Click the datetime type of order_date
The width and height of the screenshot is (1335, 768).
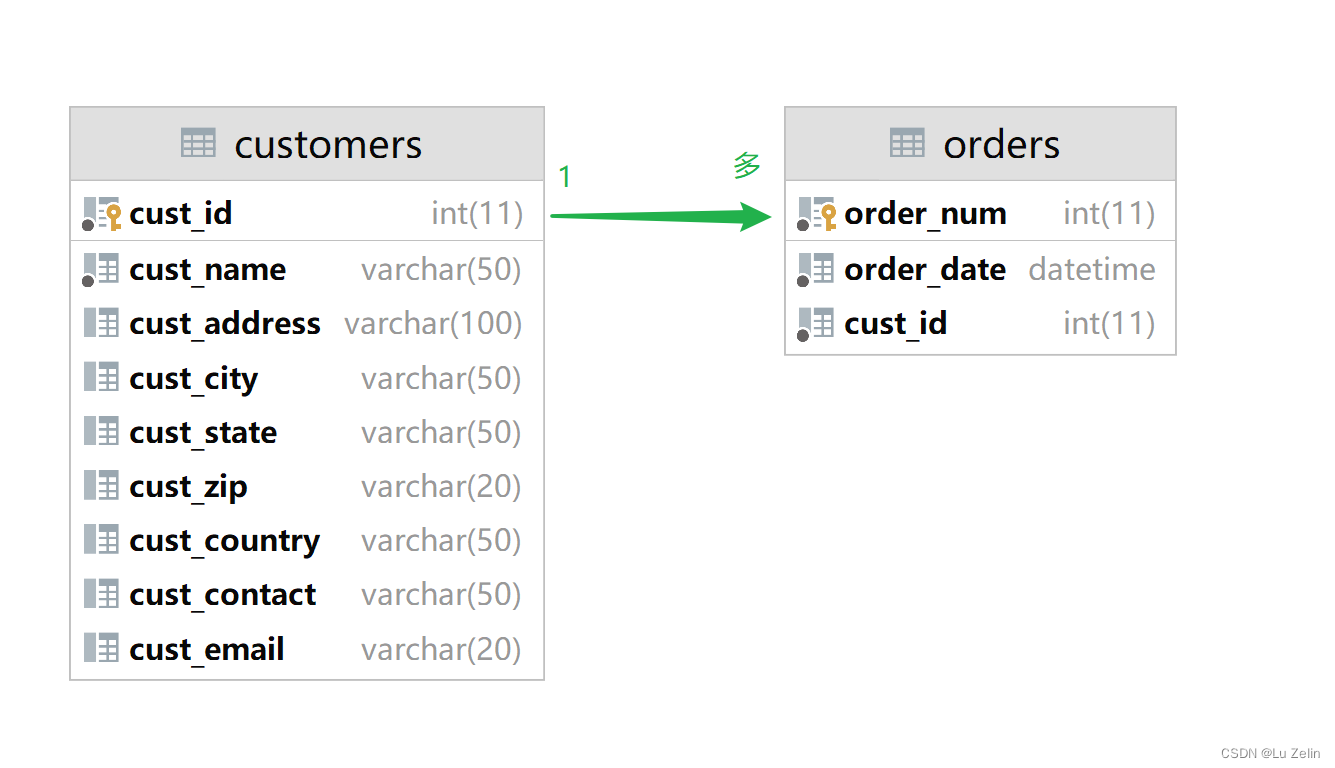click(1092, 269)
